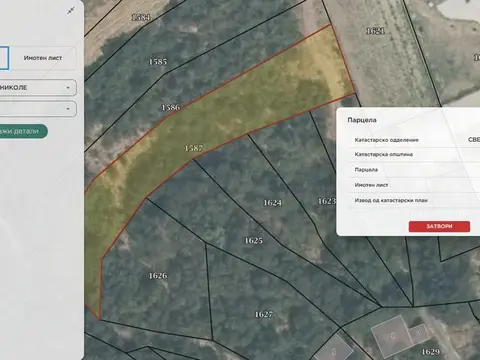The height and width of the screenshot is (360, 480).
Task: Click the Катастарско одделение row label
Action: [x=387, y=140]
